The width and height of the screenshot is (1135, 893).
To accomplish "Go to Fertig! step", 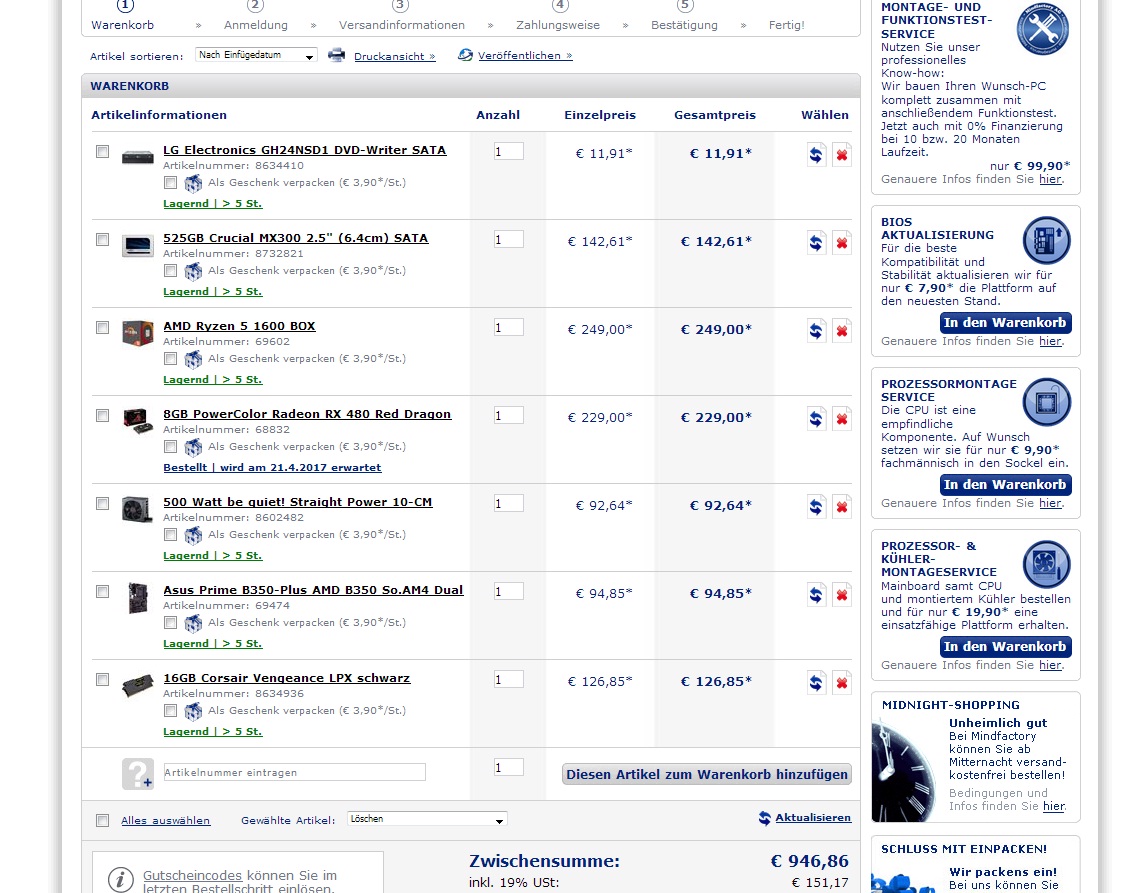I will (x=787, y=25).
